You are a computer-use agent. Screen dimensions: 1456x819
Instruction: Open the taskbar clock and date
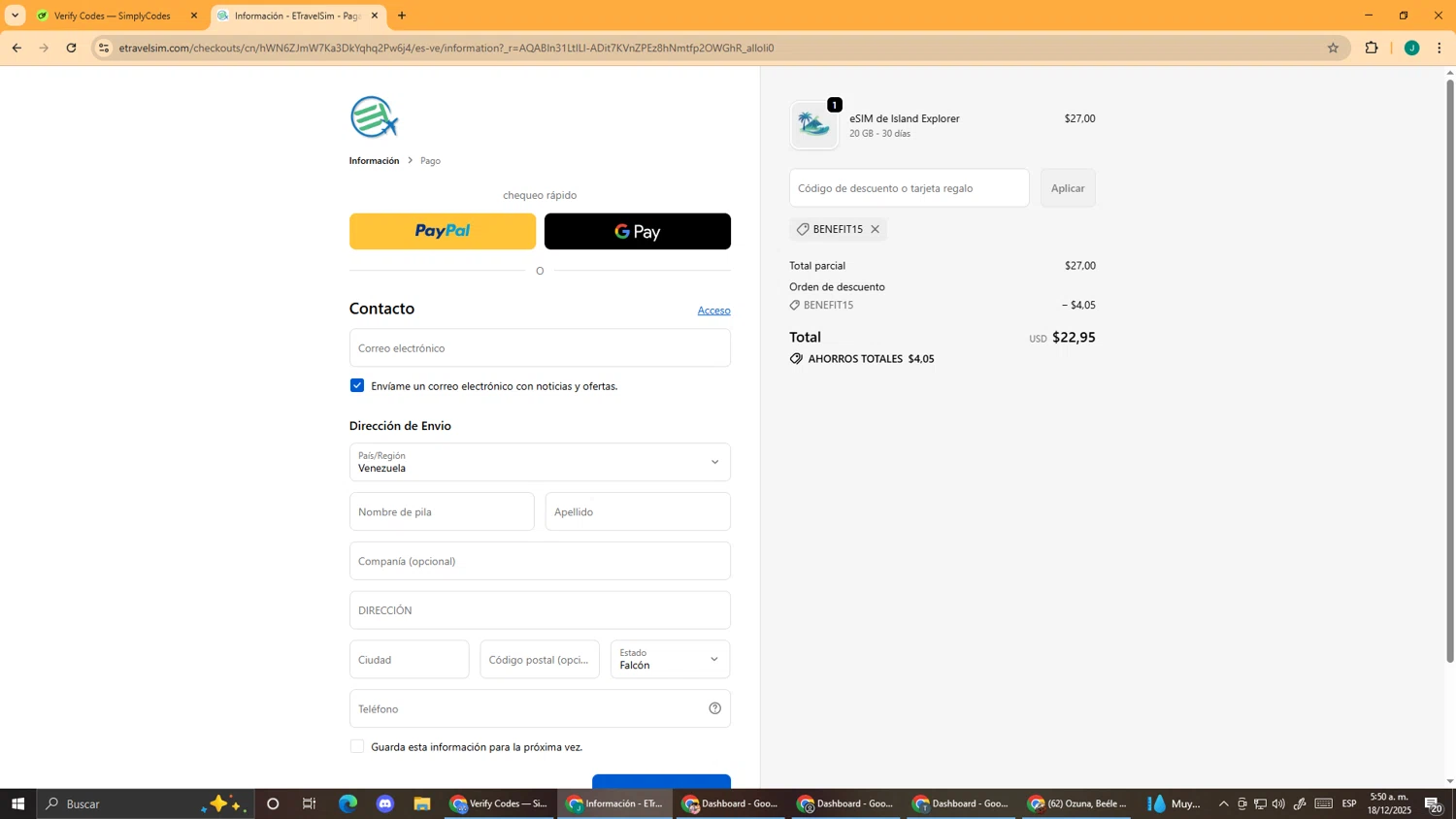(x=1390, y=803)
